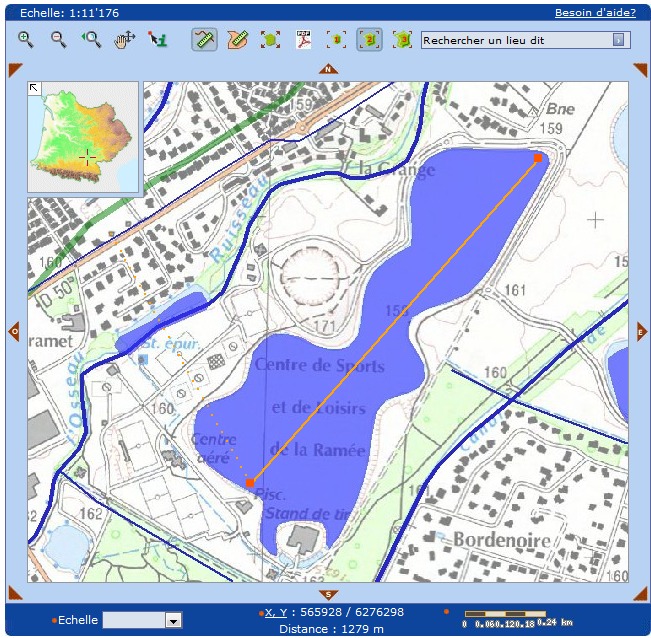Image resolution: width=651 pixels, height=638 pixels.
Task: Activate the hand pan tool
Action: 125,40
